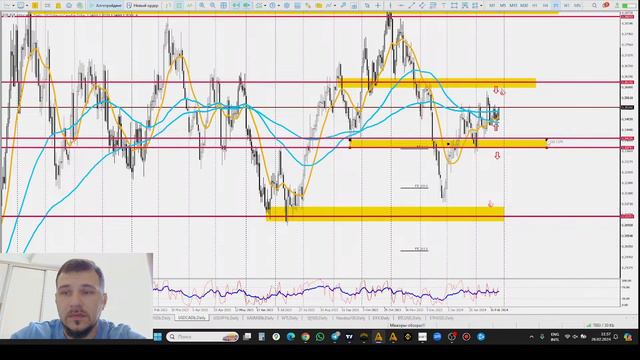The width and height of the screenshot is (640, 360).
Task: Open the search magnifier in toolbar
Action: [594, 6]
